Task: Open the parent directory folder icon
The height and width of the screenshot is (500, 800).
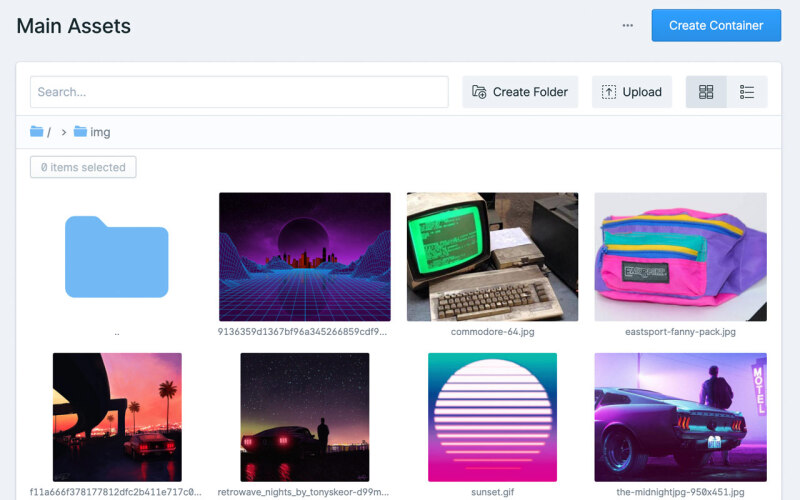Action: 117,257
